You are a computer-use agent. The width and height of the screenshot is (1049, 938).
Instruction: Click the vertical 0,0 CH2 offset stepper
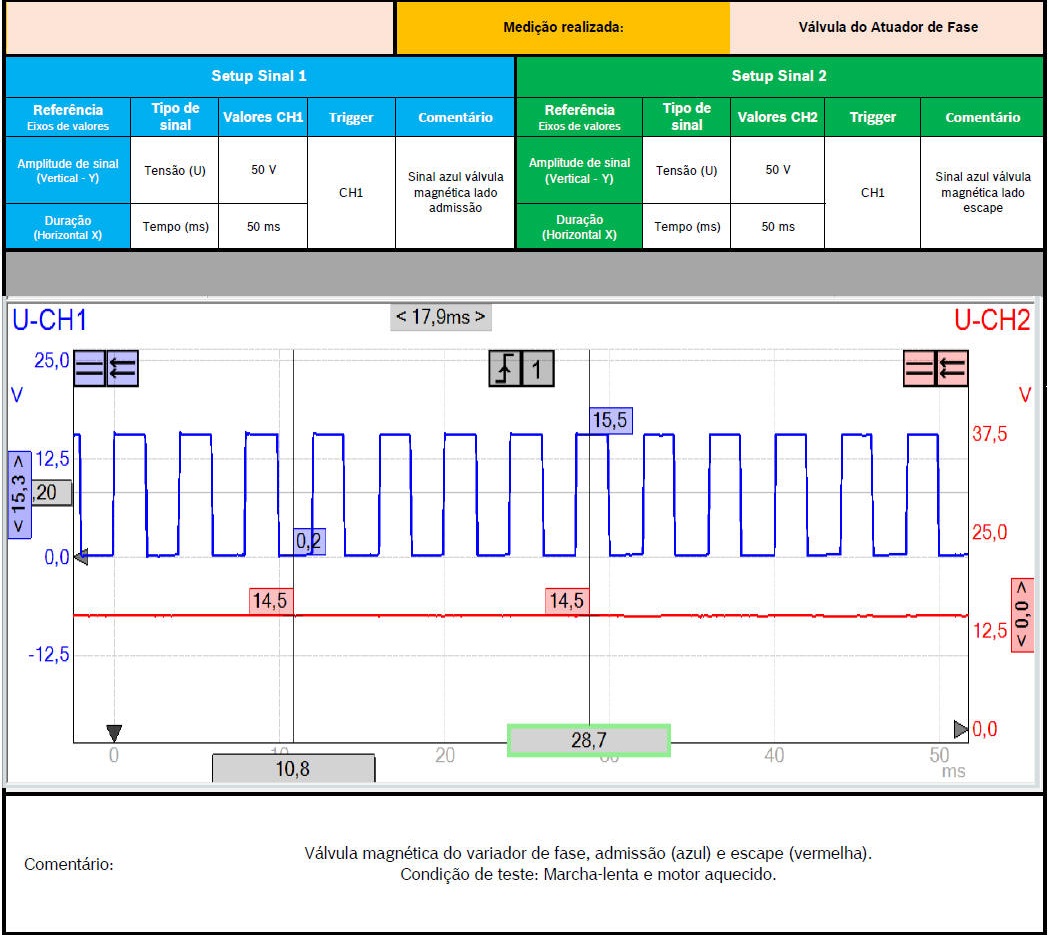[1022, 615]
